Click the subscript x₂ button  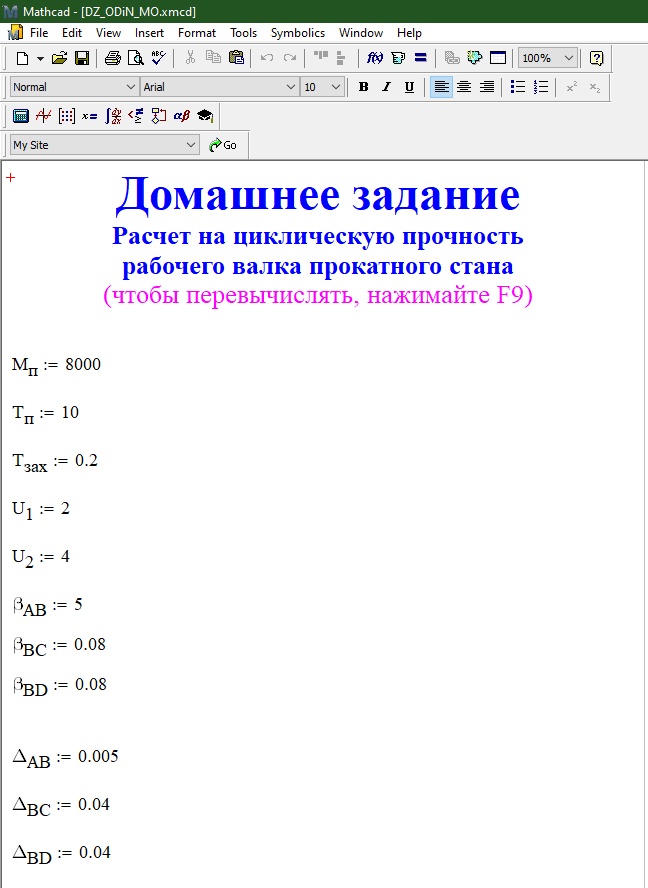pyautogui.click(x=594, y=87)
